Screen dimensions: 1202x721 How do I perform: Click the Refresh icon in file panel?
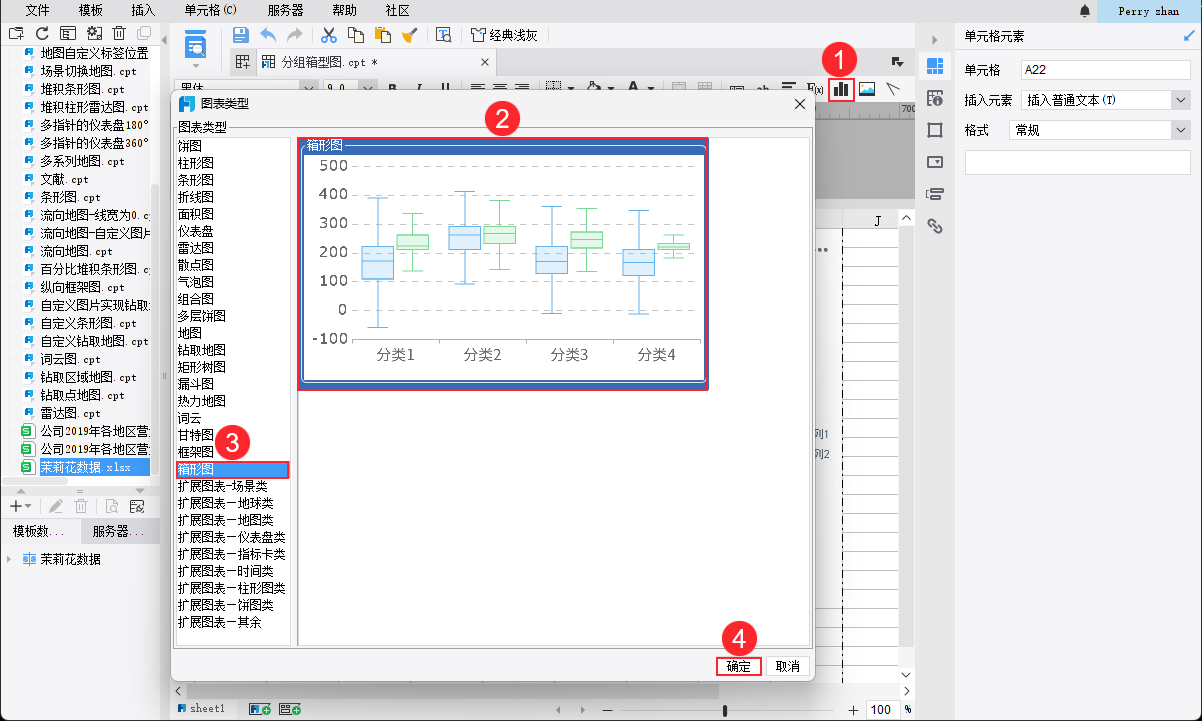click(42, 33)
